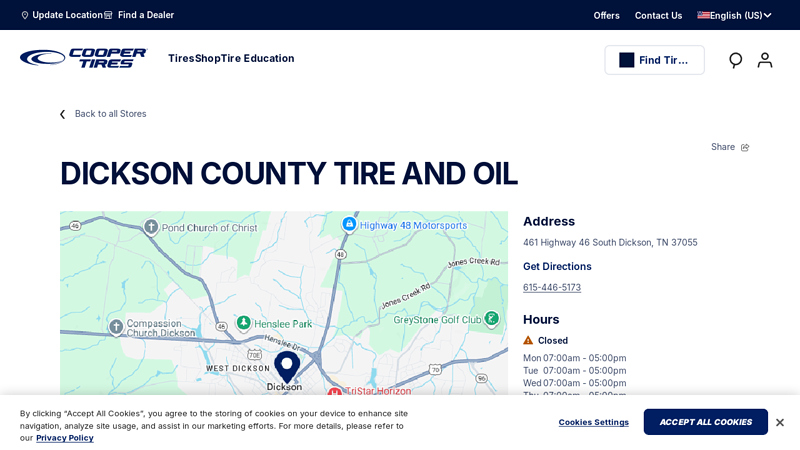This screenshot has height=450, width=800.
Task: Go Back to all Stores
Action: click(110, 114)
